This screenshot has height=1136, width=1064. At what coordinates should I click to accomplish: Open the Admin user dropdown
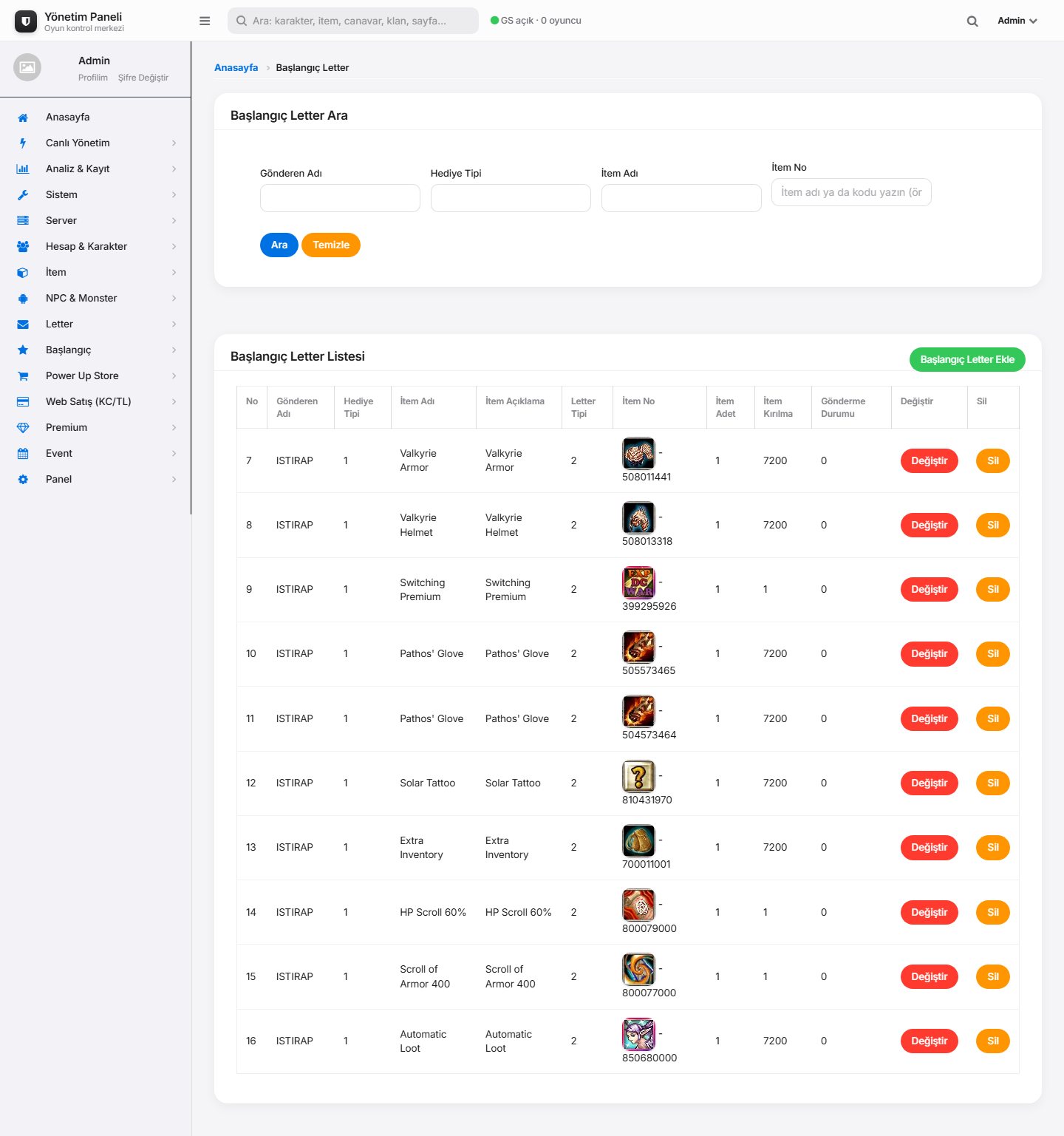click(x=1017, y=21)
